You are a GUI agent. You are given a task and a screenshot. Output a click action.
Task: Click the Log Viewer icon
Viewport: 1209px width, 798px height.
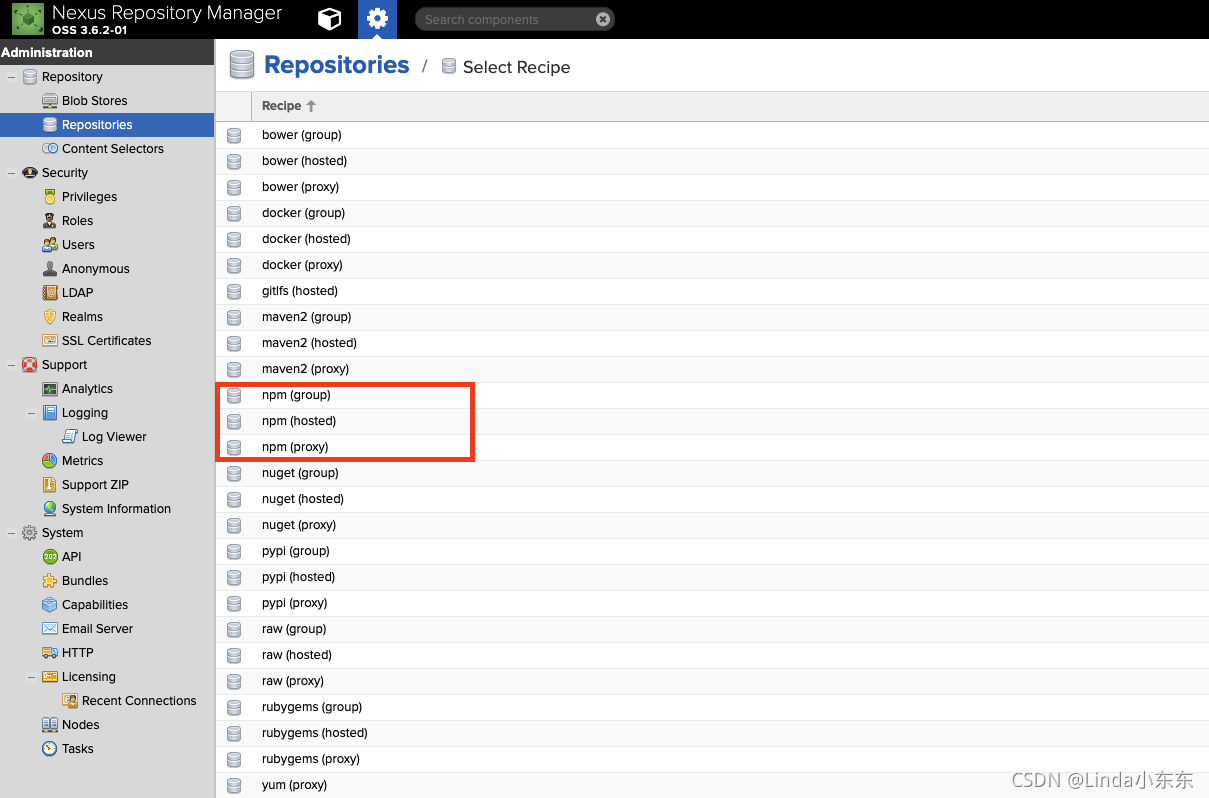pos(70,437)
